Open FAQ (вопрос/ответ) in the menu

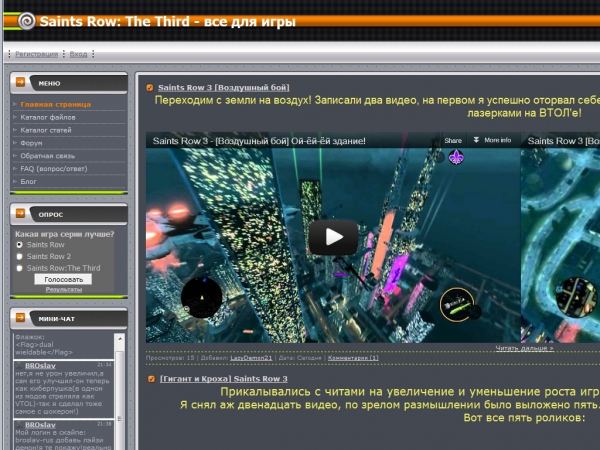(54, 169)
